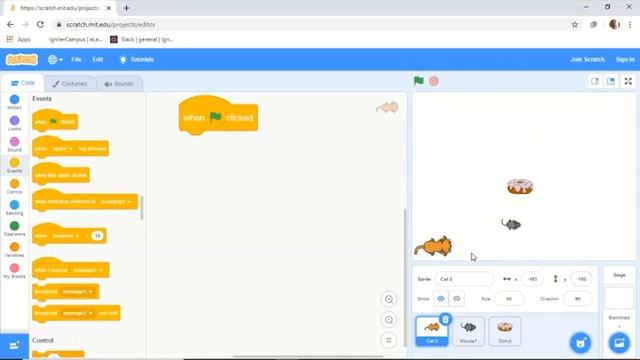
Task: Open loudness dropdown in when loudness block
Action: pos(65,236)
